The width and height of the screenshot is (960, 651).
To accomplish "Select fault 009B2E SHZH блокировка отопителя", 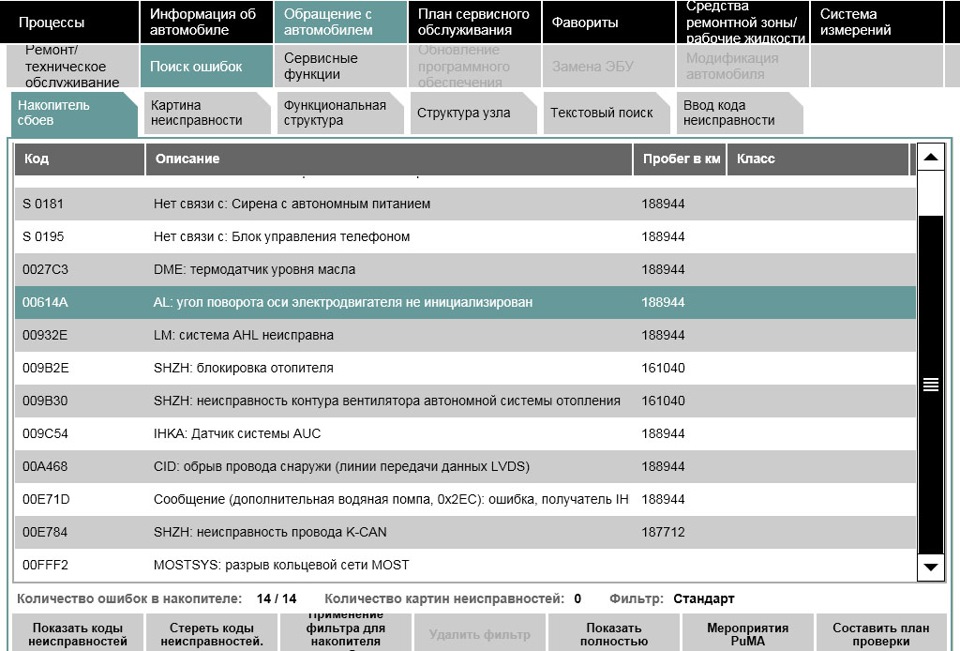I will pos(465,368).
